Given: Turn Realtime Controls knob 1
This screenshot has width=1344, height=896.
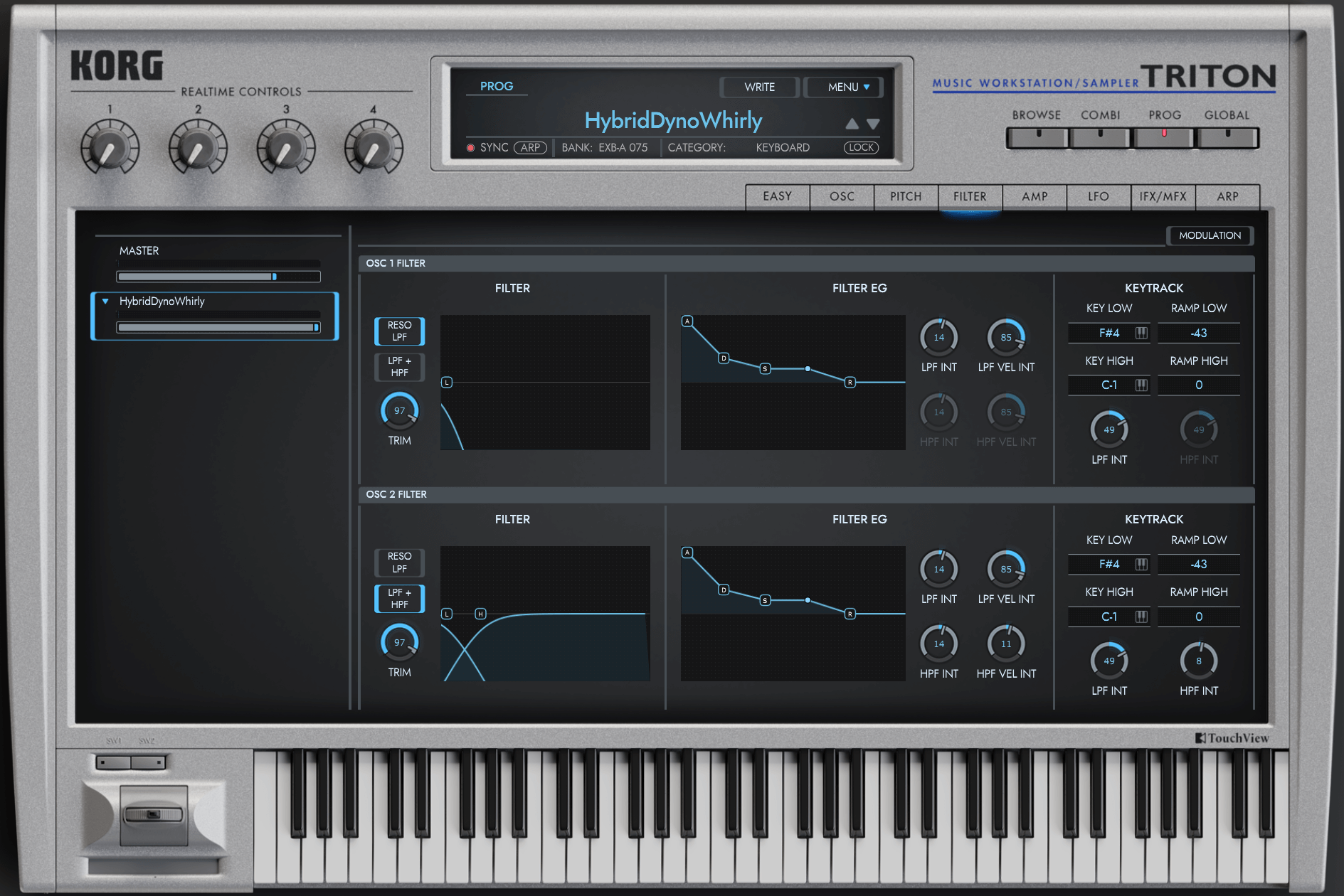Looking at the screenshot, I should 110,148.
